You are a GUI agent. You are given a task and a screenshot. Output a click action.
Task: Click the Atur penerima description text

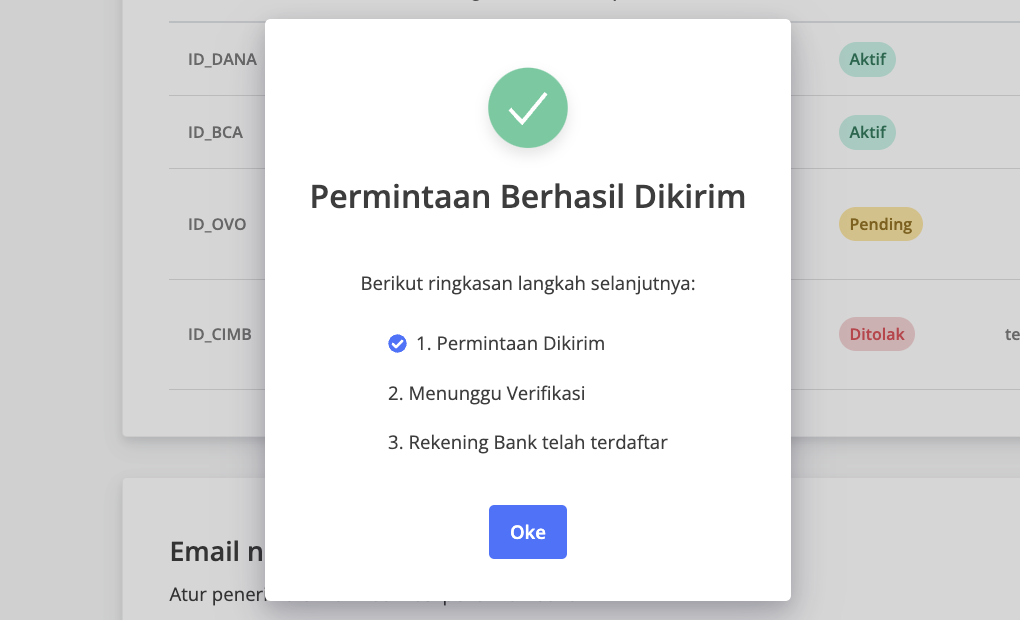[218, 594]
